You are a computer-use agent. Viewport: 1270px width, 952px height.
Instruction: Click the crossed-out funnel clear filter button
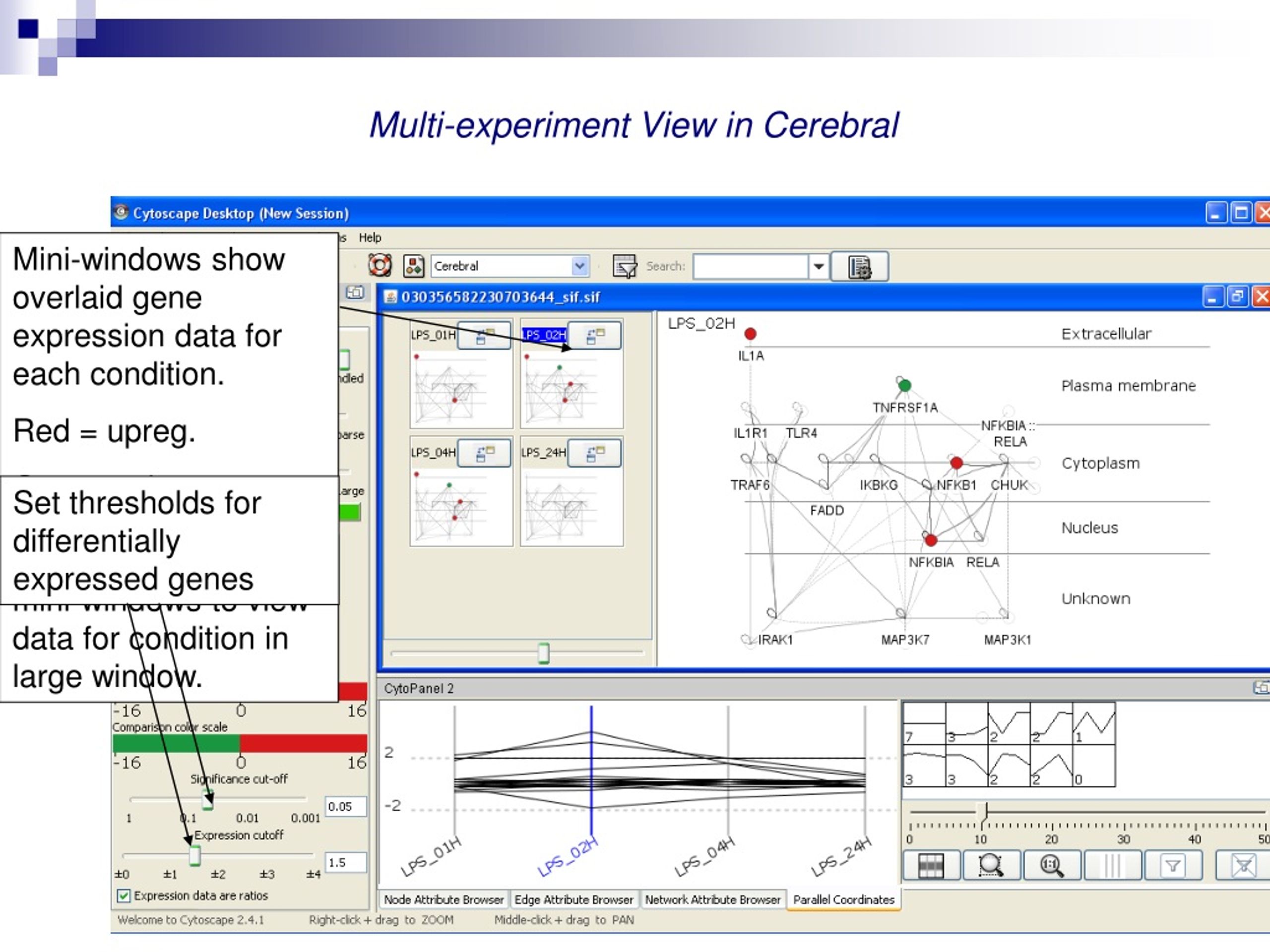point(1243,865)
